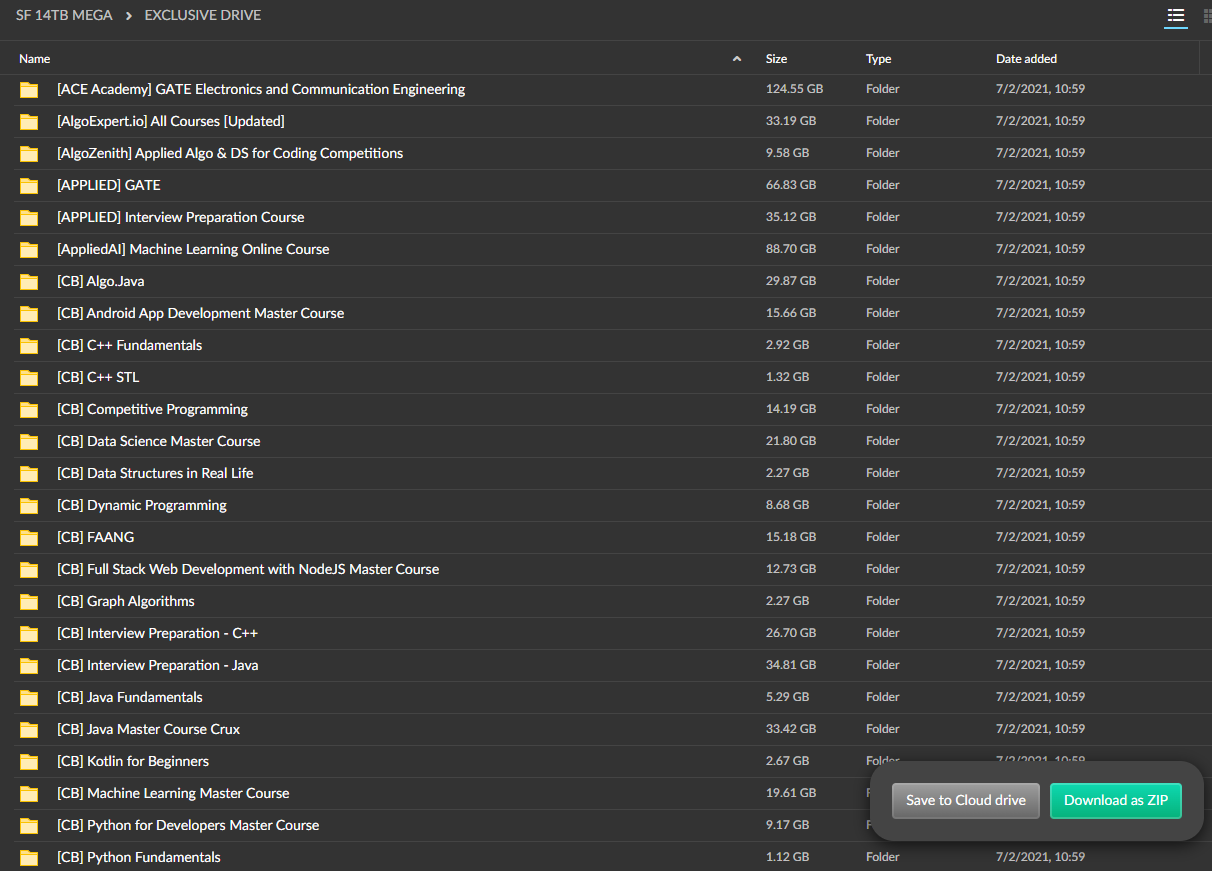Click folder icon for APPLIED Interview Preparation Course
Viewport: 1212px width, 871px height.
click(29, 218)
